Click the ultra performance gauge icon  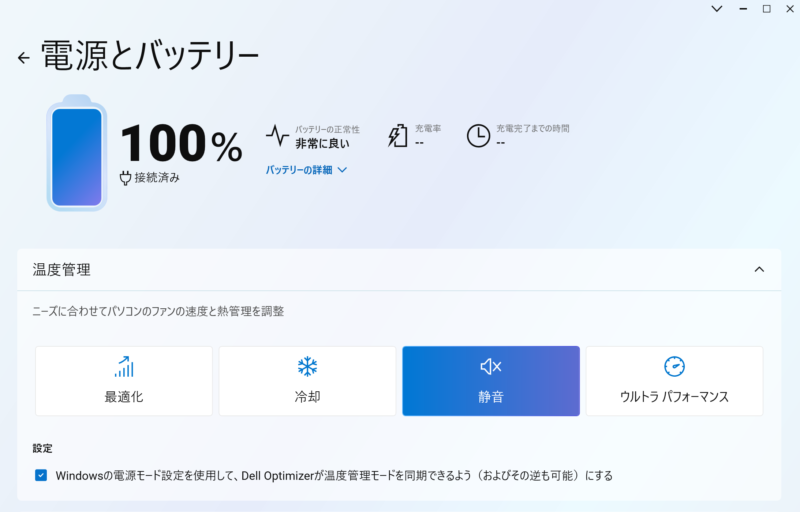click(674, 366)
